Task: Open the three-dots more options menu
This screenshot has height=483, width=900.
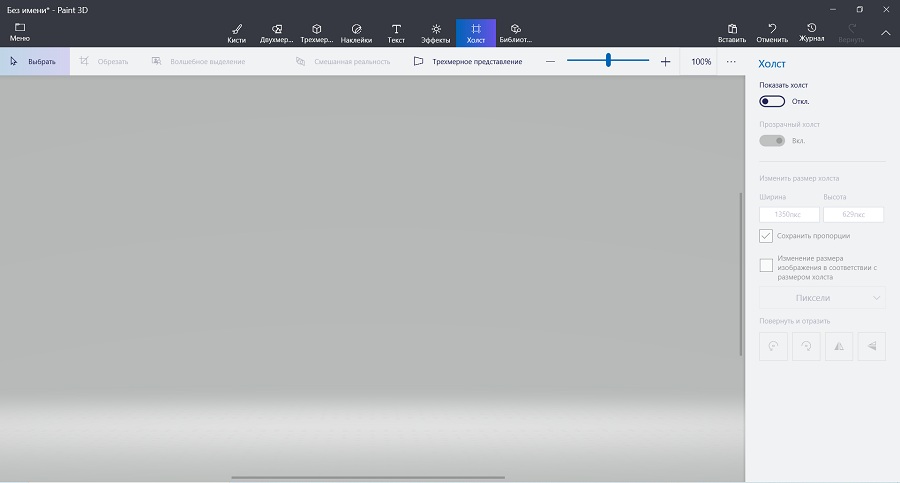Action: click(731, 62)
